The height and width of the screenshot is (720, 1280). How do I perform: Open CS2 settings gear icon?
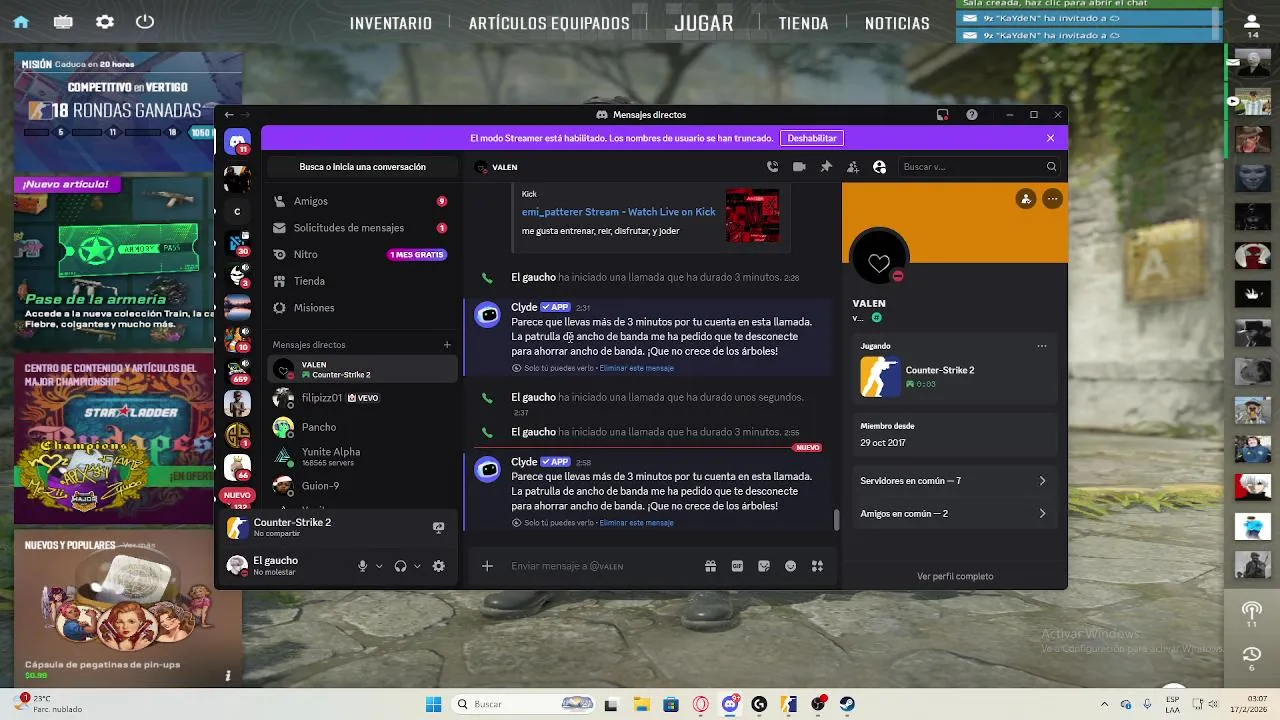[104, 22]
